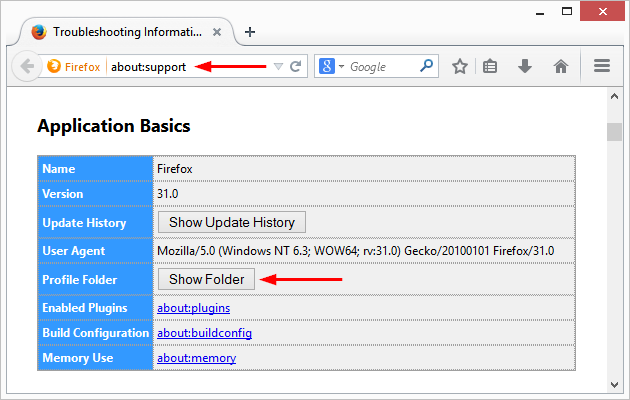Click the Name value Firefox
The image size is (630, 400).
click(175, 169)
